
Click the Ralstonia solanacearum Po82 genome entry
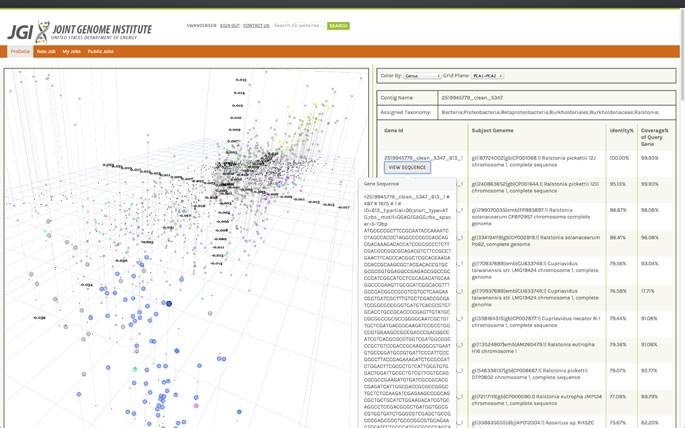(x=536, y=241)
